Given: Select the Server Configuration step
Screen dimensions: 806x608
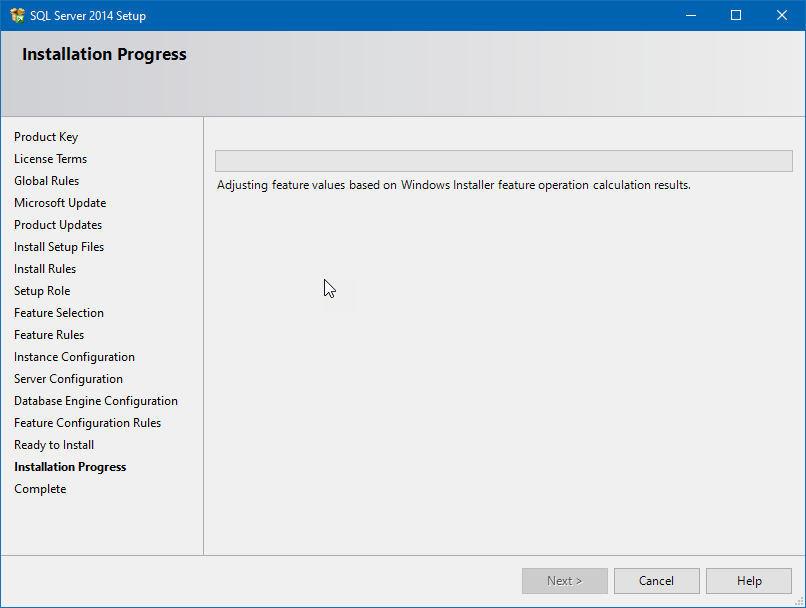Looking at the screenshot, I should click(68, 379).
